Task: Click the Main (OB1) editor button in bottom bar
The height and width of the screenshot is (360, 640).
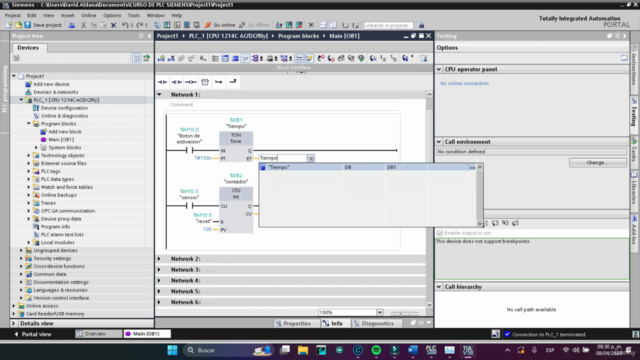Action: [147, 334]
